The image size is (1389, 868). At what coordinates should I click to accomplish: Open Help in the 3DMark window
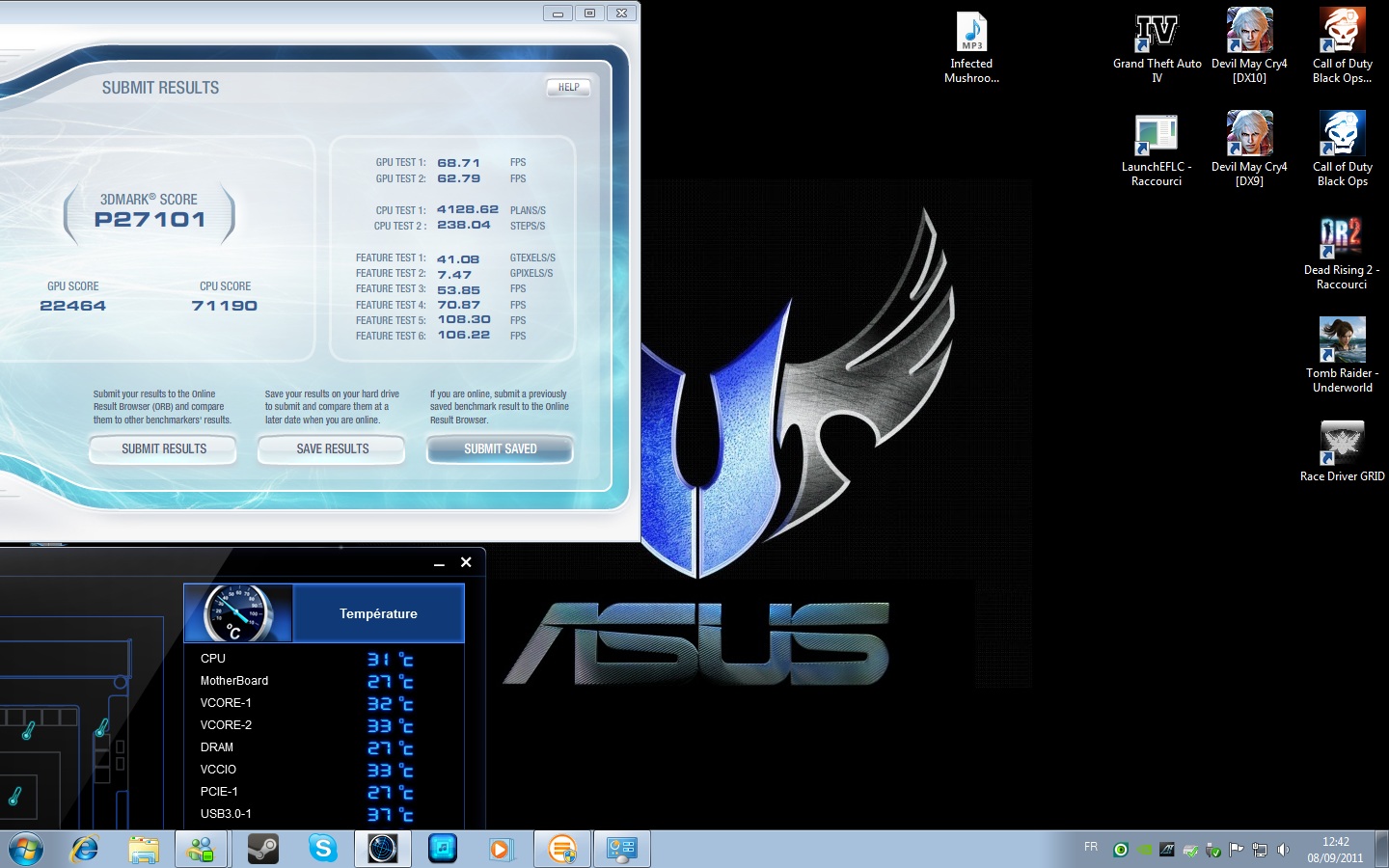coord(568,88)
